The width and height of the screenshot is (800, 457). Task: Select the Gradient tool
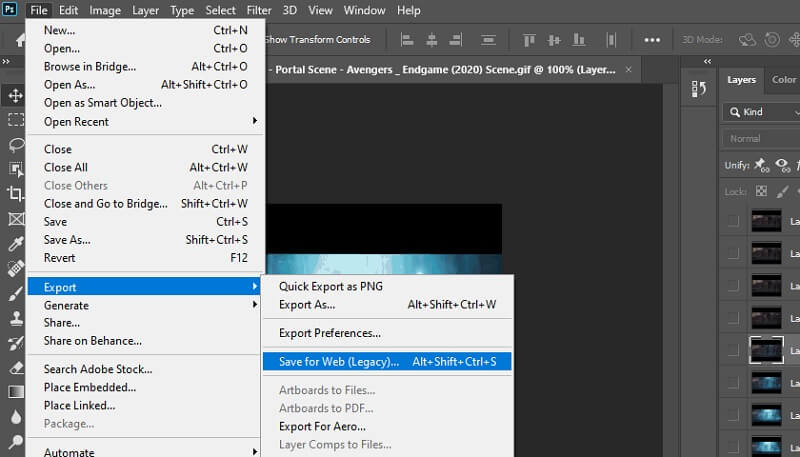click(x=15, y=392)
